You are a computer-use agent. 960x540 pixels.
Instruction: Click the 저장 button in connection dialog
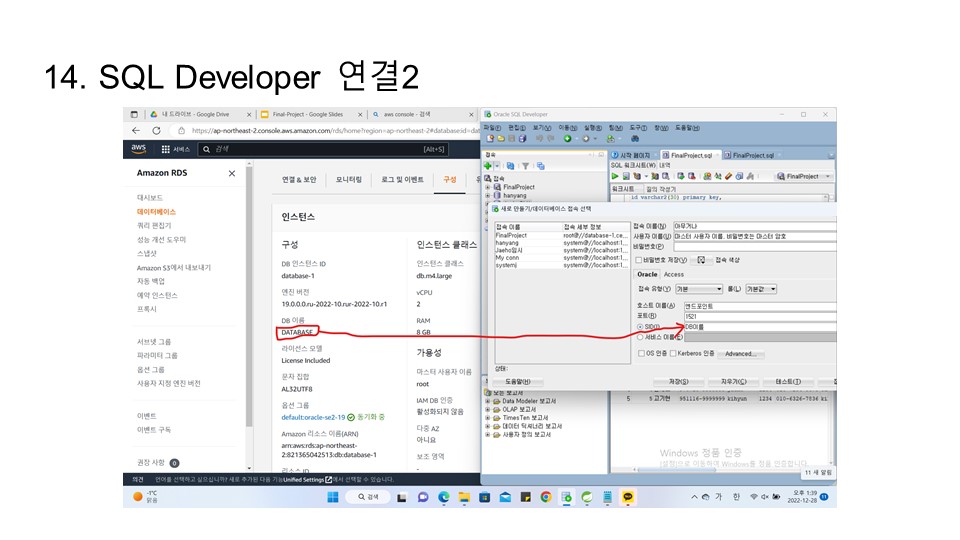point(678,381)
